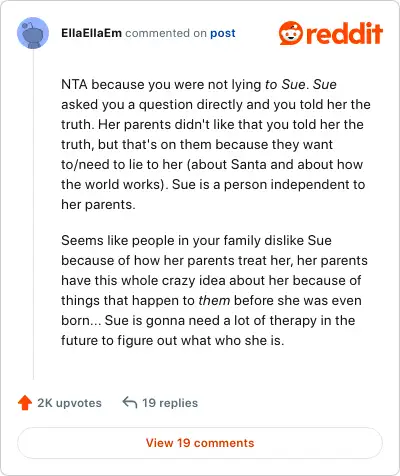Click the italic word "them"
The height and width of the screenshot is (476, 400).
[x=214, y=300]
